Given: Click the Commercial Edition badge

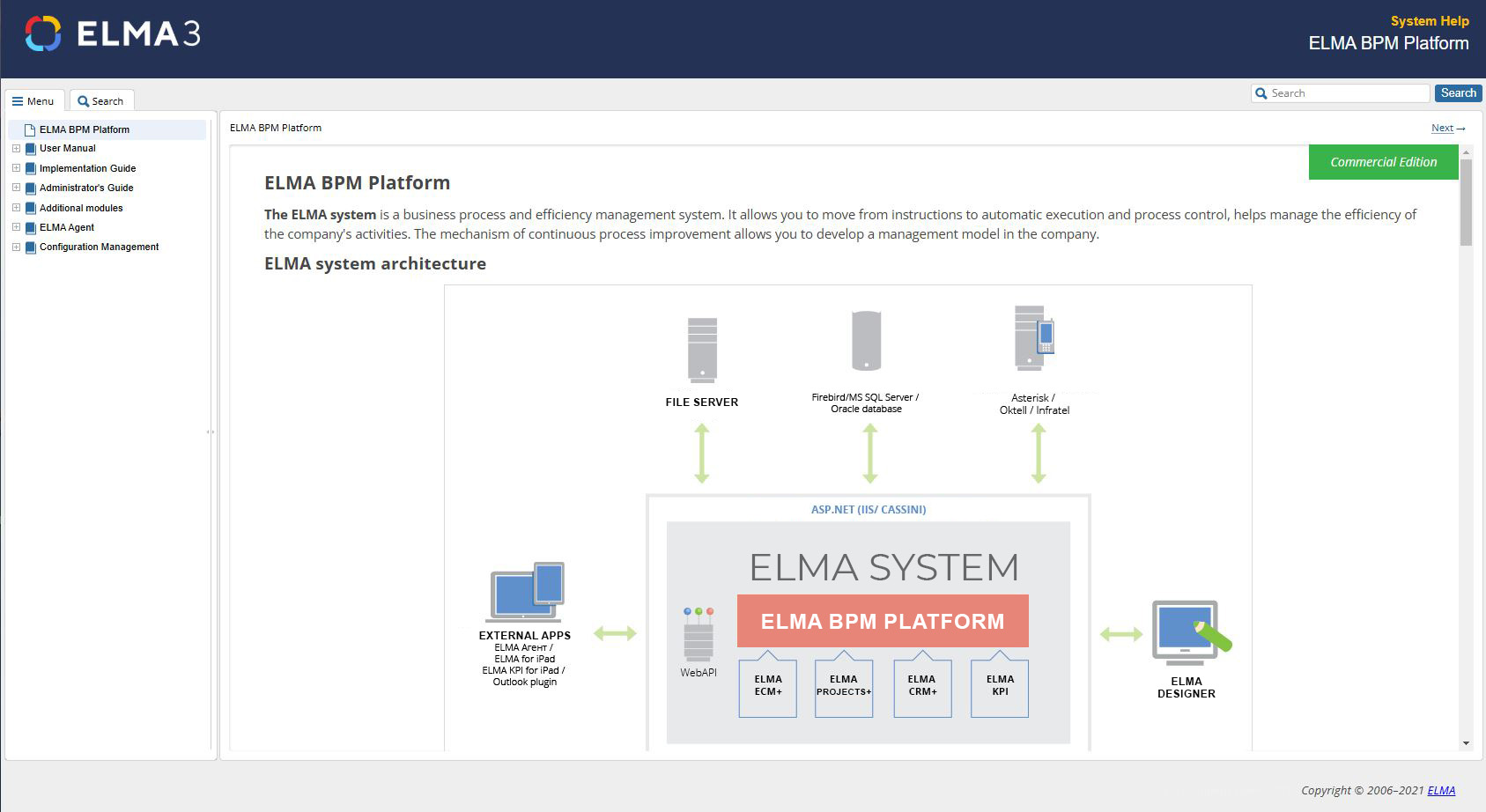Looking at the screenshot, I should point(1383,162).
